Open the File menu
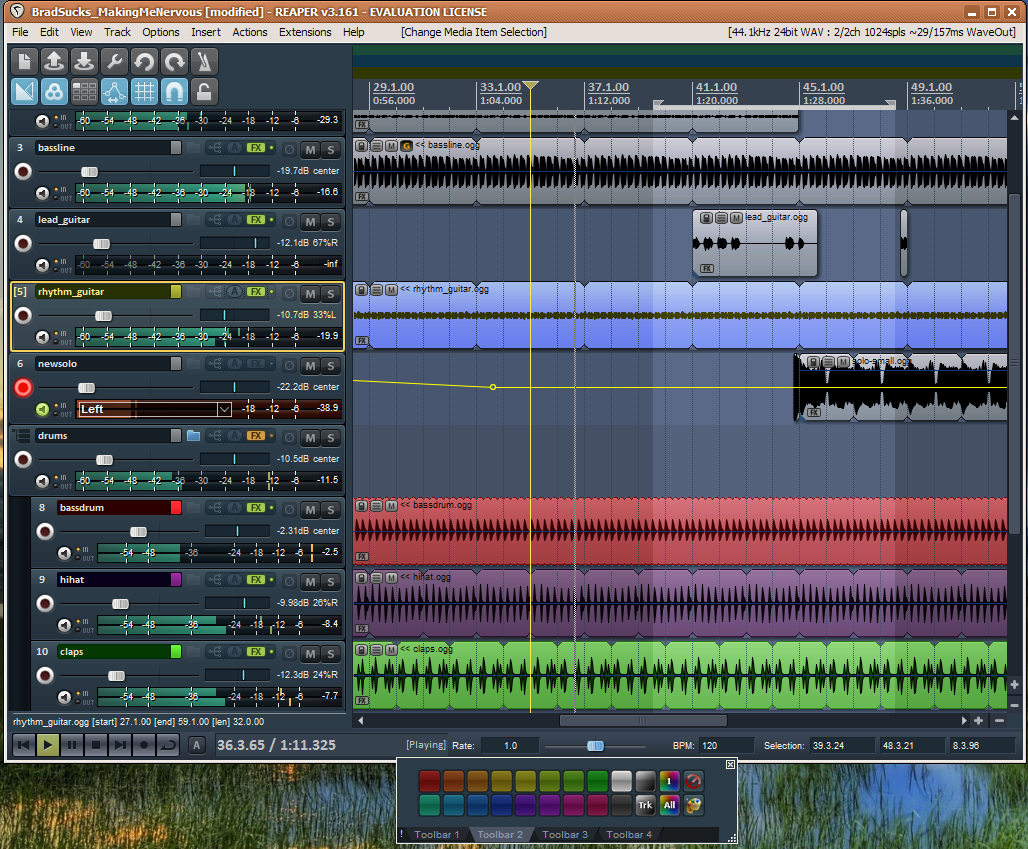The image size is (1028, 849). tap(20, 32)
